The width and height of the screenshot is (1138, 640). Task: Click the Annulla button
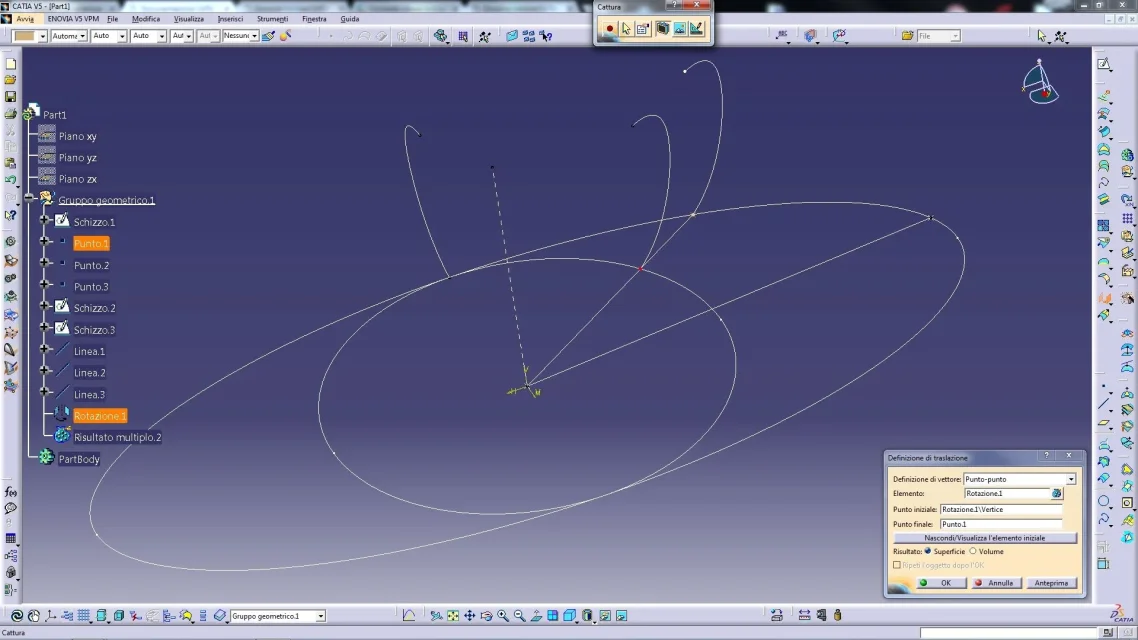(x=996, y=583)
